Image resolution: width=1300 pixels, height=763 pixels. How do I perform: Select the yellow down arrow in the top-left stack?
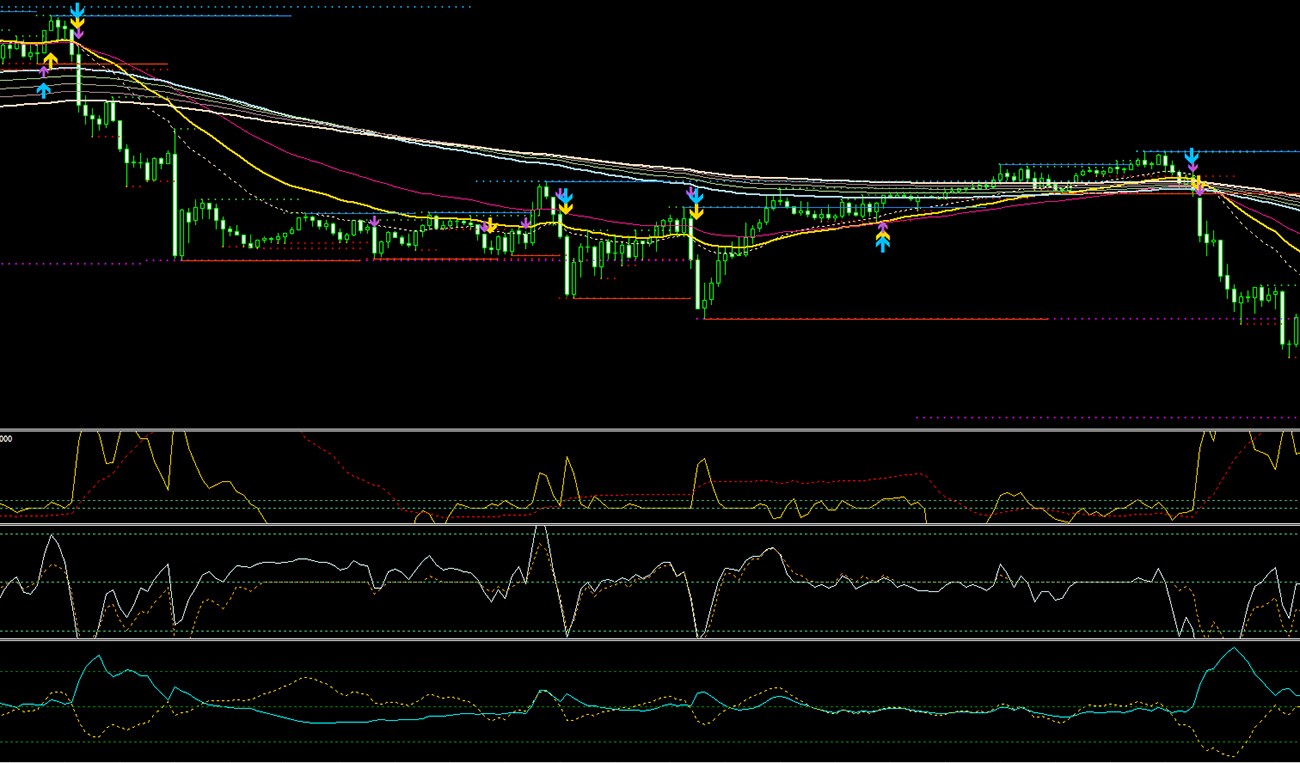coord(77,22)
